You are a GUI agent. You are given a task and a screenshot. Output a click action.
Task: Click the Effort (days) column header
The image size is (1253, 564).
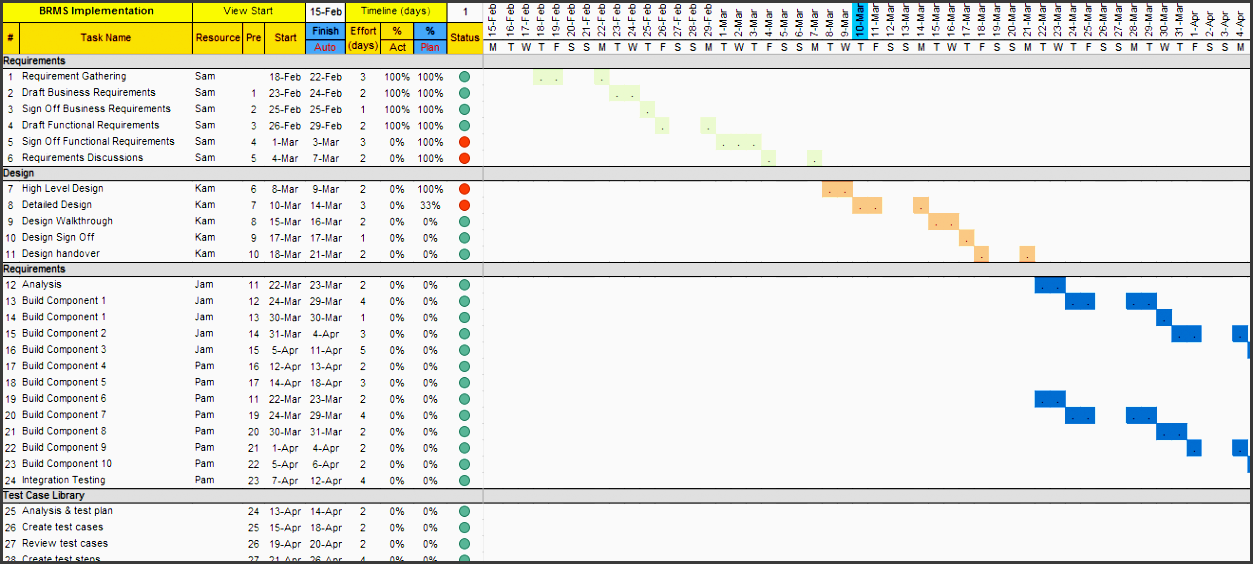(363, 38)
